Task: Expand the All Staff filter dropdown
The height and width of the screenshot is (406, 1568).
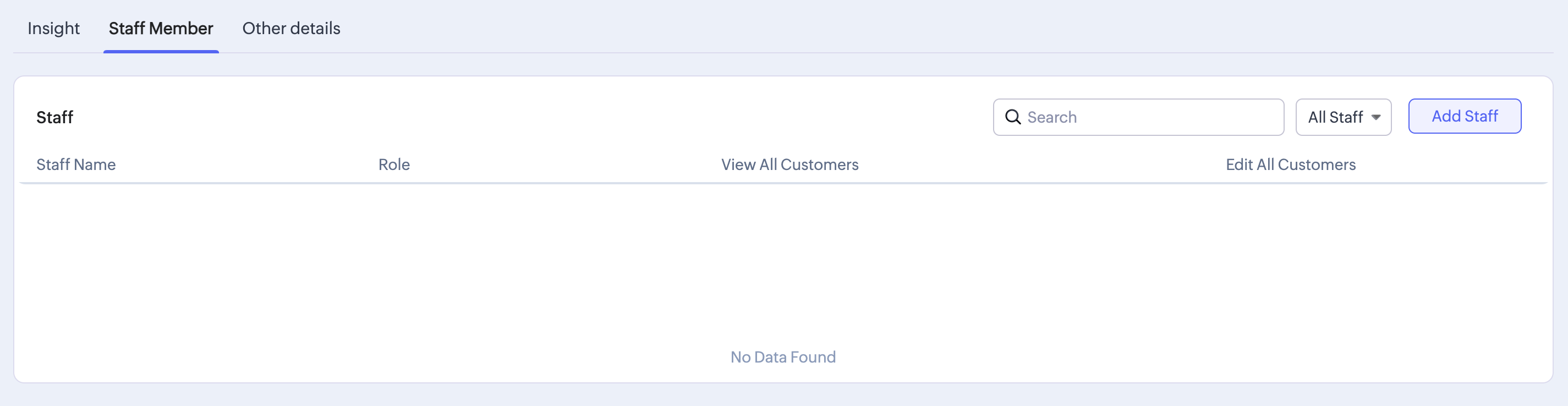Action: (1344, 117)
